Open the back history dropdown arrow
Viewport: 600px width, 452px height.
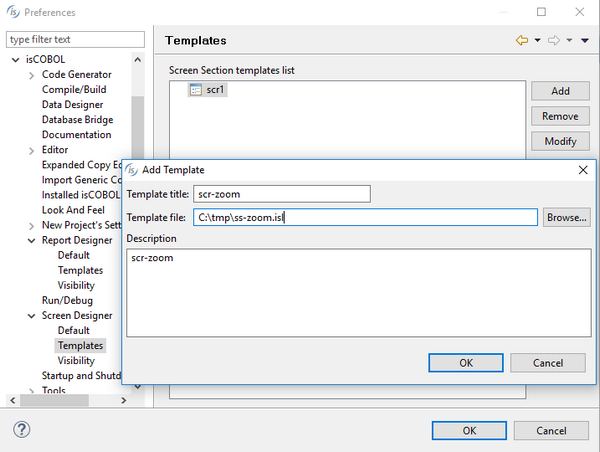point(537,41)
